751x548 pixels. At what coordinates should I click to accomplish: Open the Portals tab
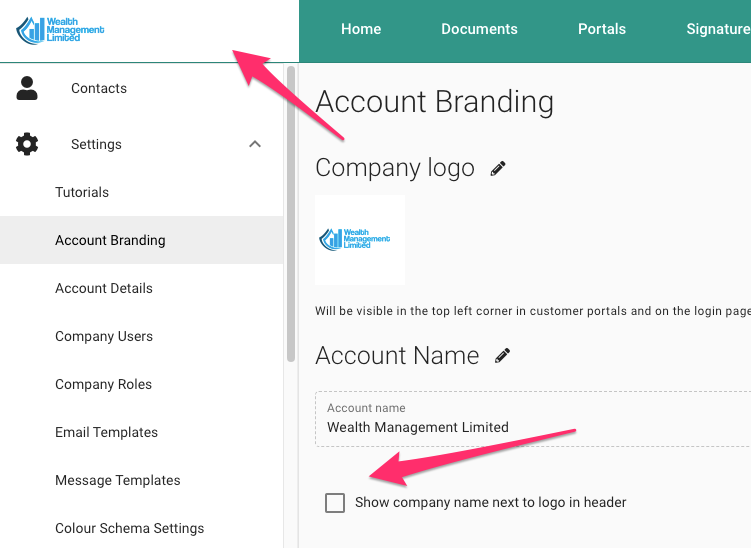tap(602, 29)
